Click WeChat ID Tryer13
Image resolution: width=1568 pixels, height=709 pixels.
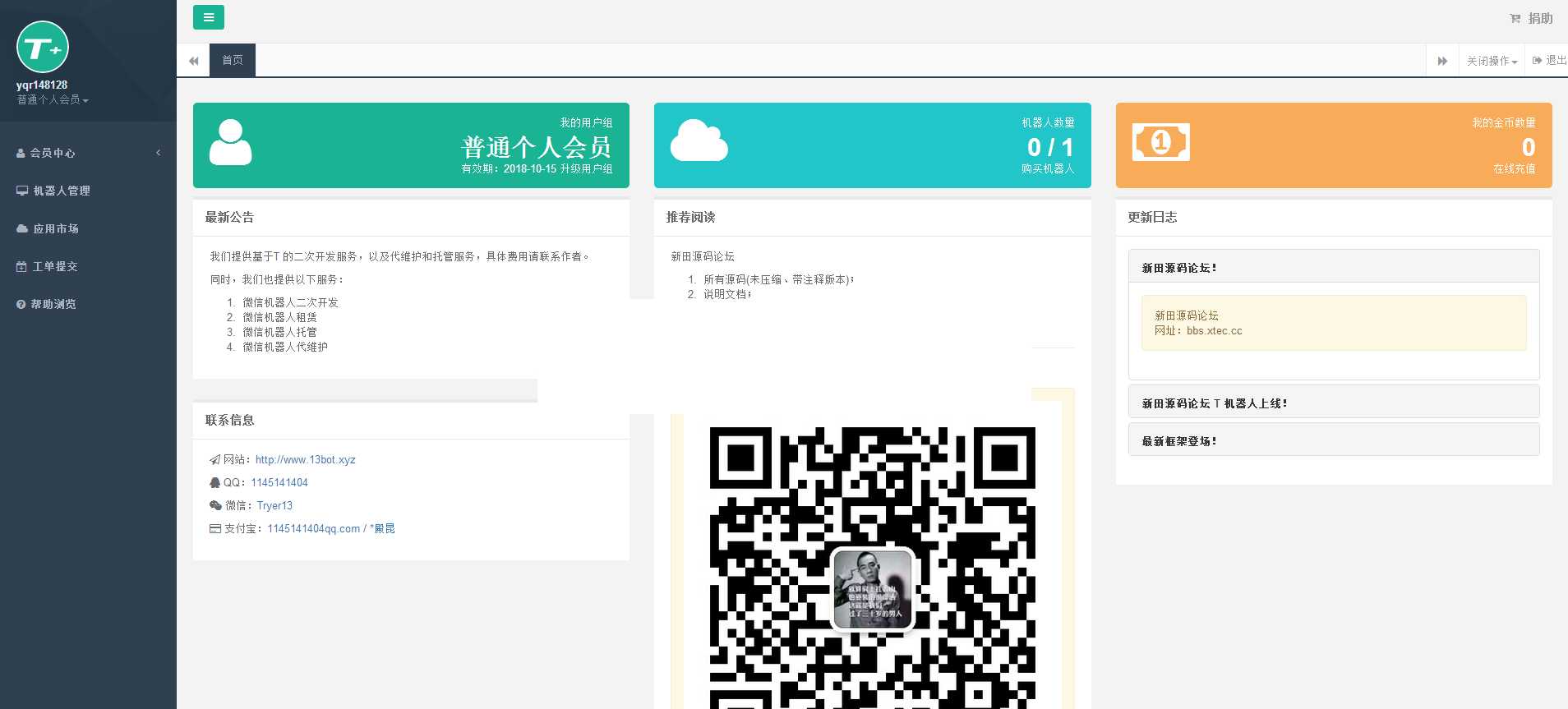coord(274,506)
